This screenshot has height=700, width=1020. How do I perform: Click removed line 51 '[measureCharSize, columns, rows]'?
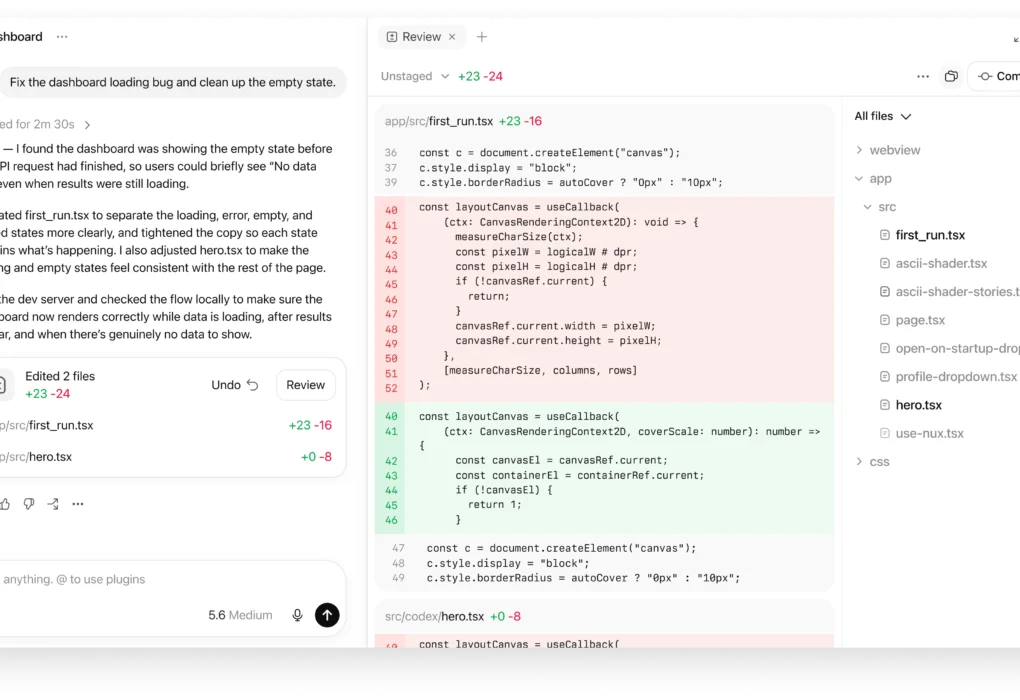(604, 371)
